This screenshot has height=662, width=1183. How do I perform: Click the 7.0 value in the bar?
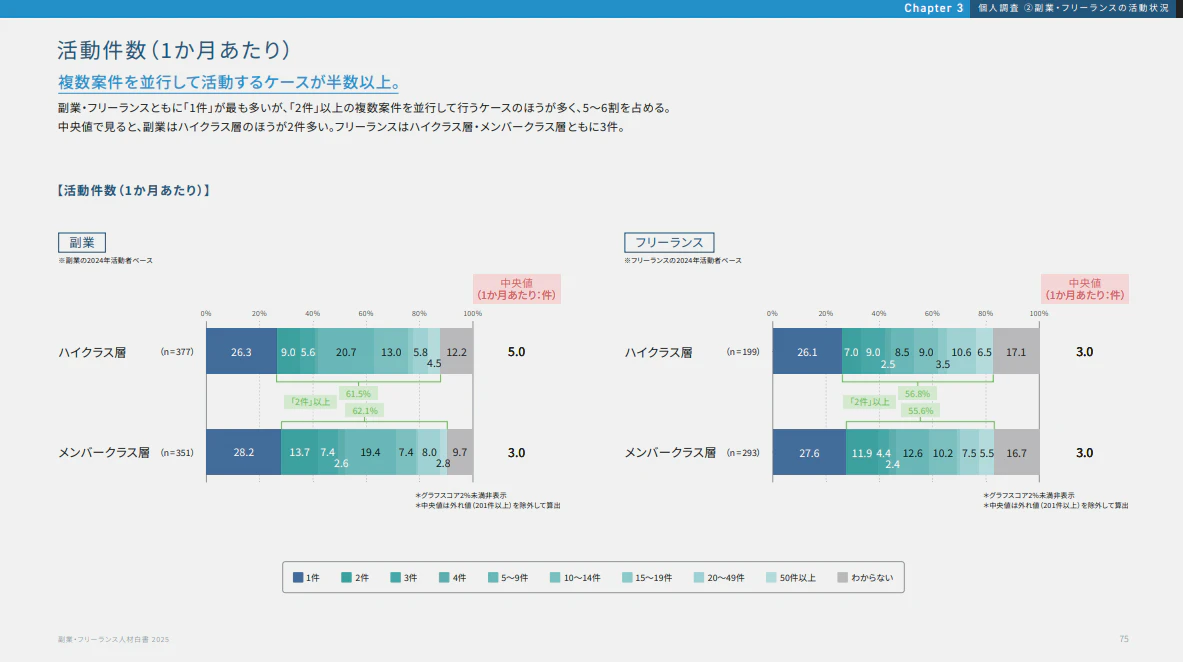tap(851, 353)
